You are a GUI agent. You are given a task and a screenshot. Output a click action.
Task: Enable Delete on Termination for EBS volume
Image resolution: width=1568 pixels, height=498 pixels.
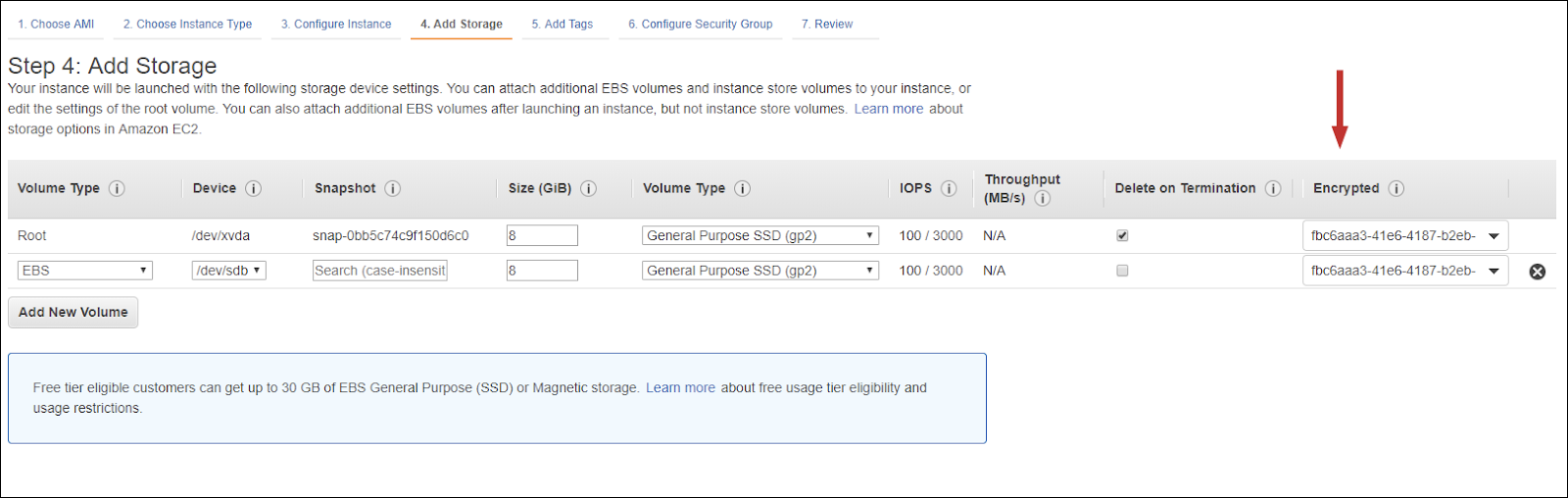pyautogui.click(x=1122, y=271)
